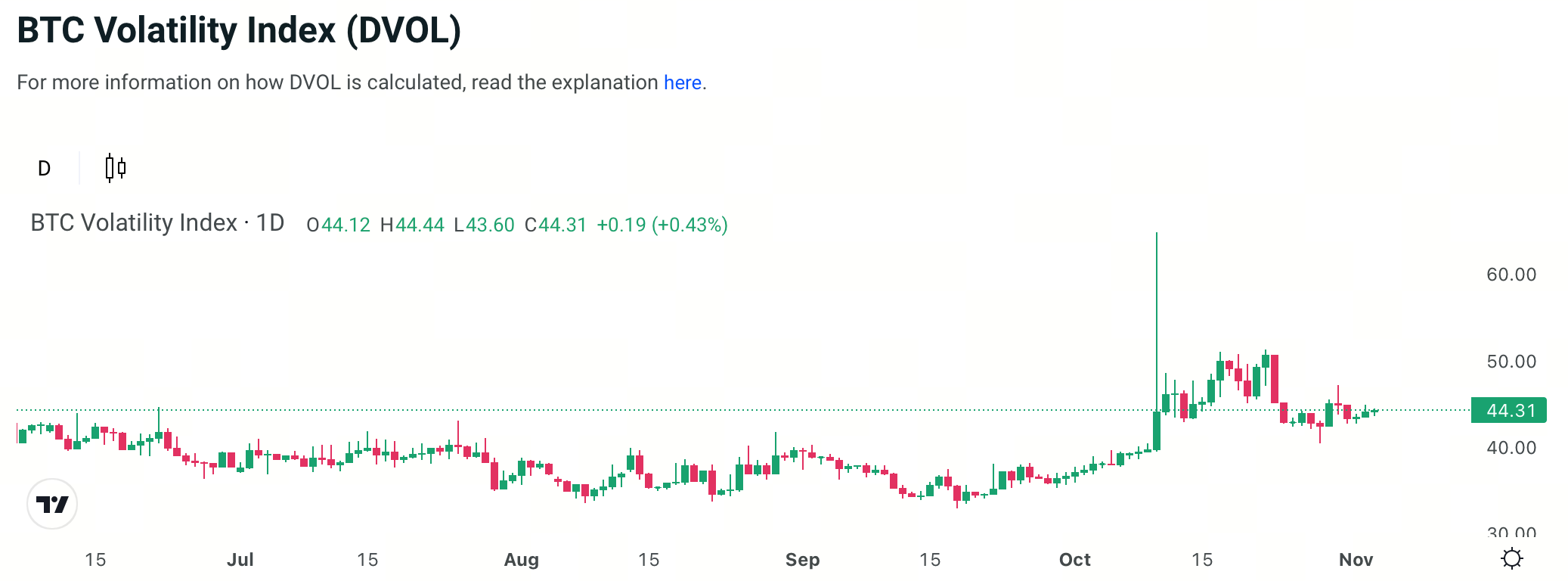Click the 50.00 price scale label
The height and width of the screenshot is (581, 1568).
pos(1511,362)
